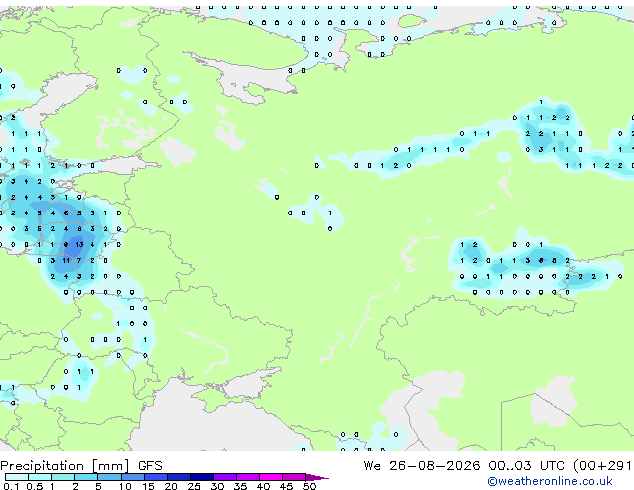Click the '[mm]' unit label

click(111, 466)
